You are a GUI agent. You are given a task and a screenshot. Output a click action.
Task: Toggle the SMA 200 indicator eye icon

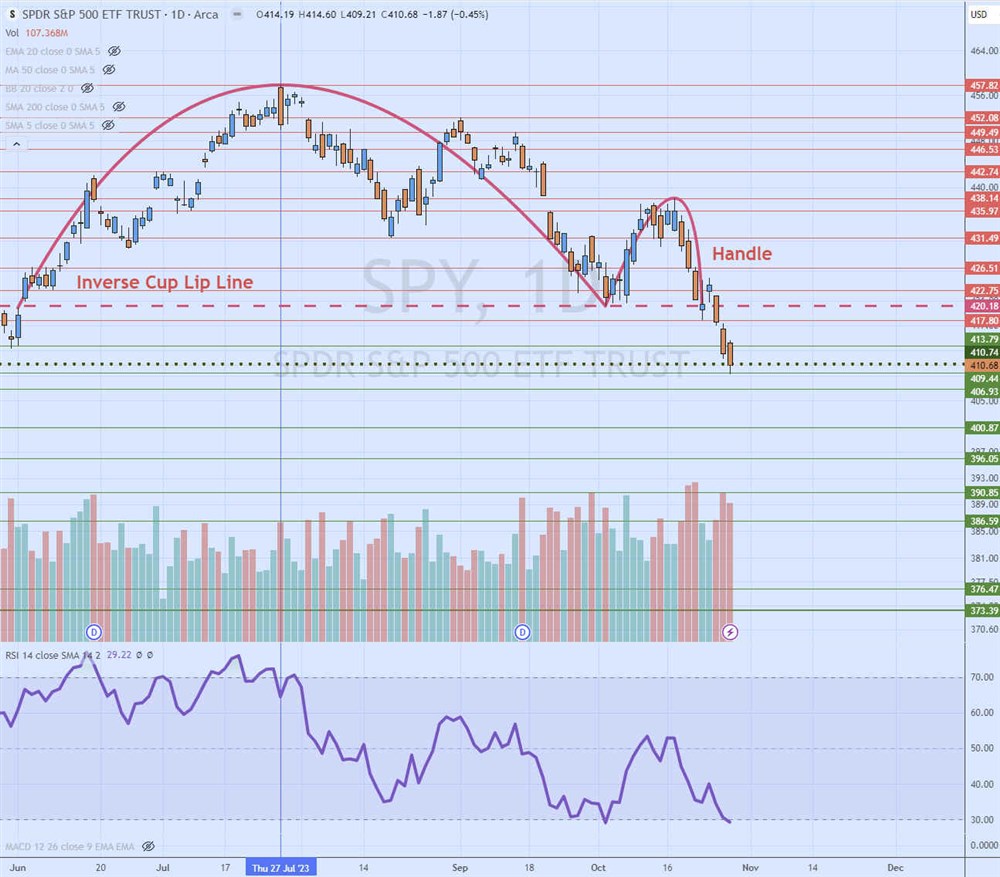119,107
